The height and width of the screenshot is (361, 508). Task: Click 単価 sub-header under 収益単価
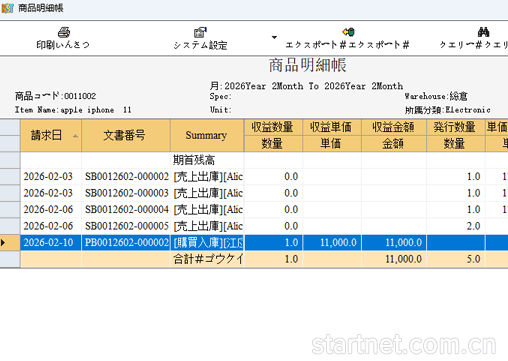(332, 144)
